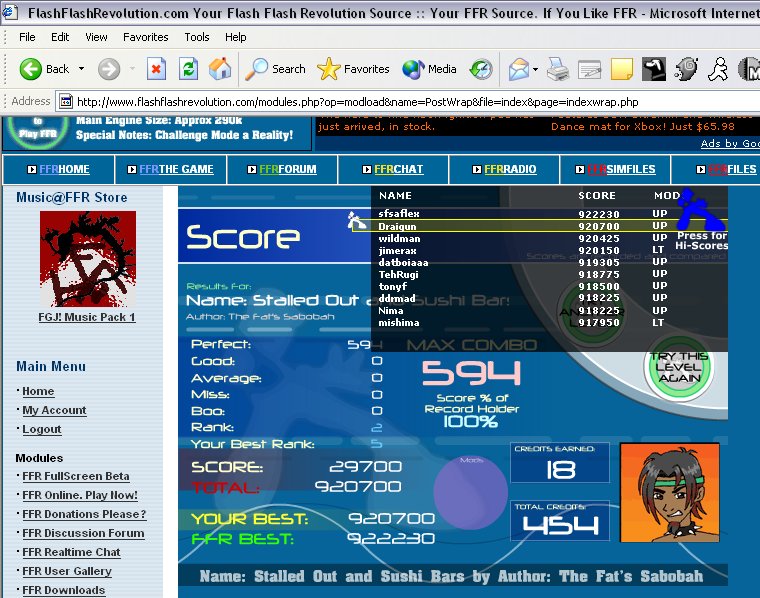Viewport: 760px width, 598px height.
Task: Open the Back history dropdown arrow
Action: click(81, 69)
